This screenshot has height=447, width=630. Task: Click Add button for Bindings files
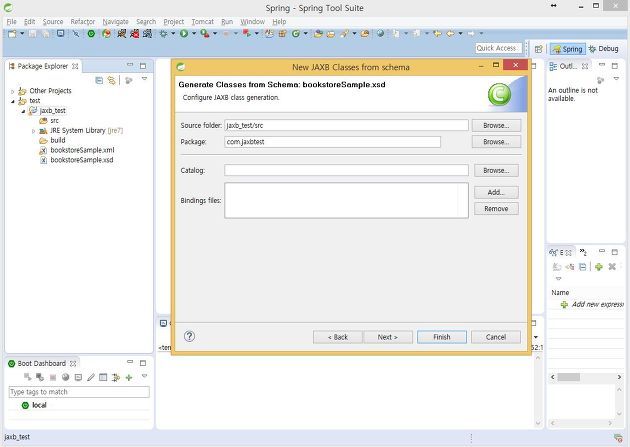point(496,192)
